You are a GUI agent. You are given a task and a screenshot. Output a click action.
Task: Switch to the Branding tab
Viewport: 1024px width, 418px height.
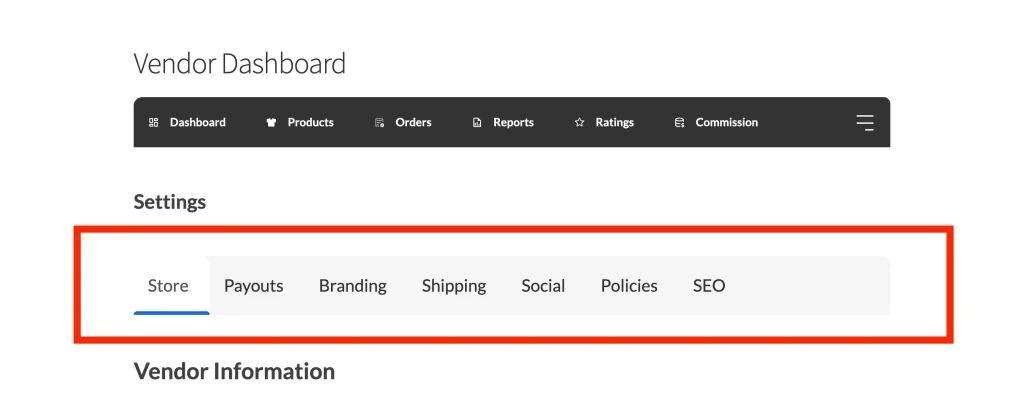click(353, 286)
